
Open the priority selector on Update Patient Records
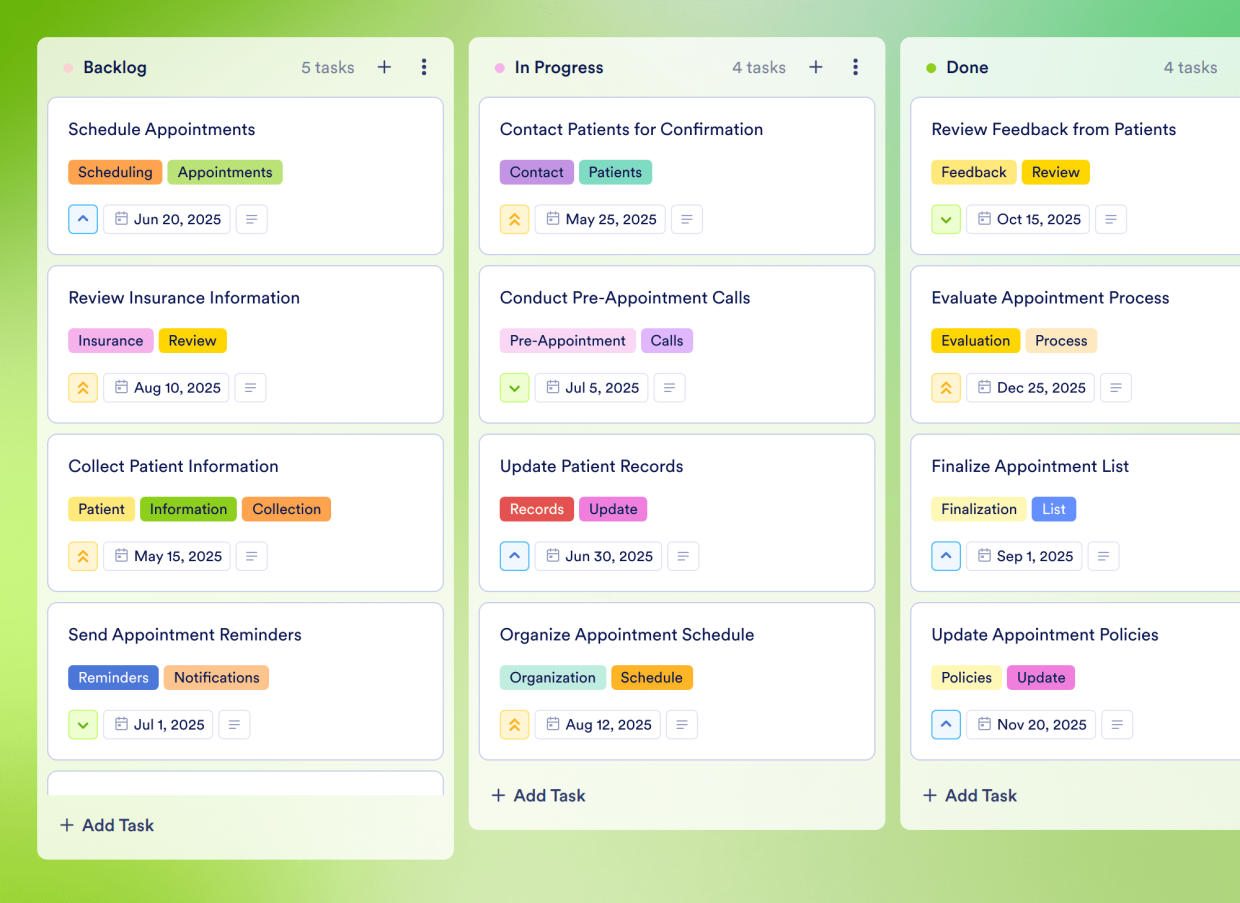point(514,556)
